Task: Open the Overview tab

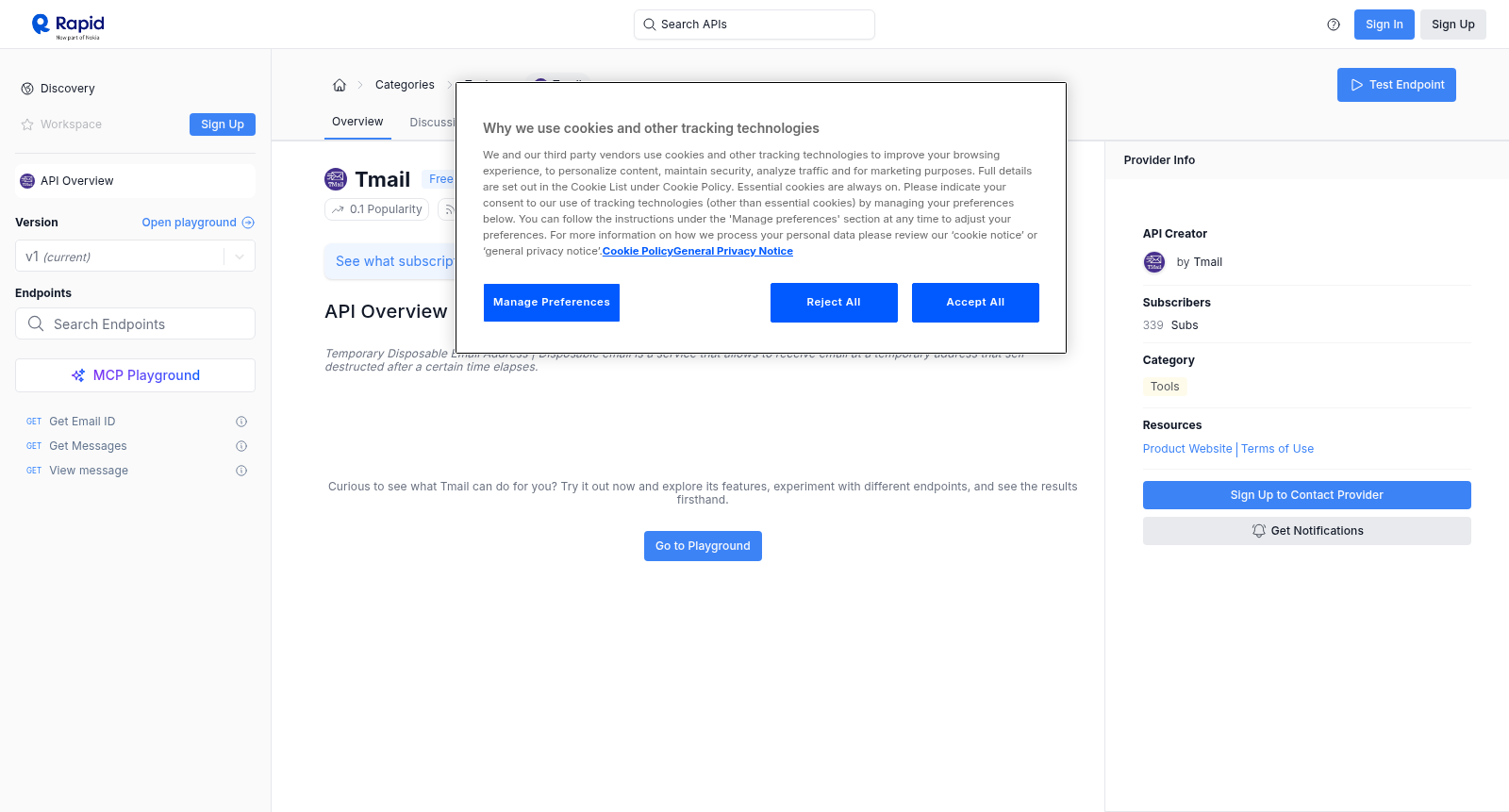Action: click(x=357, y=122)
